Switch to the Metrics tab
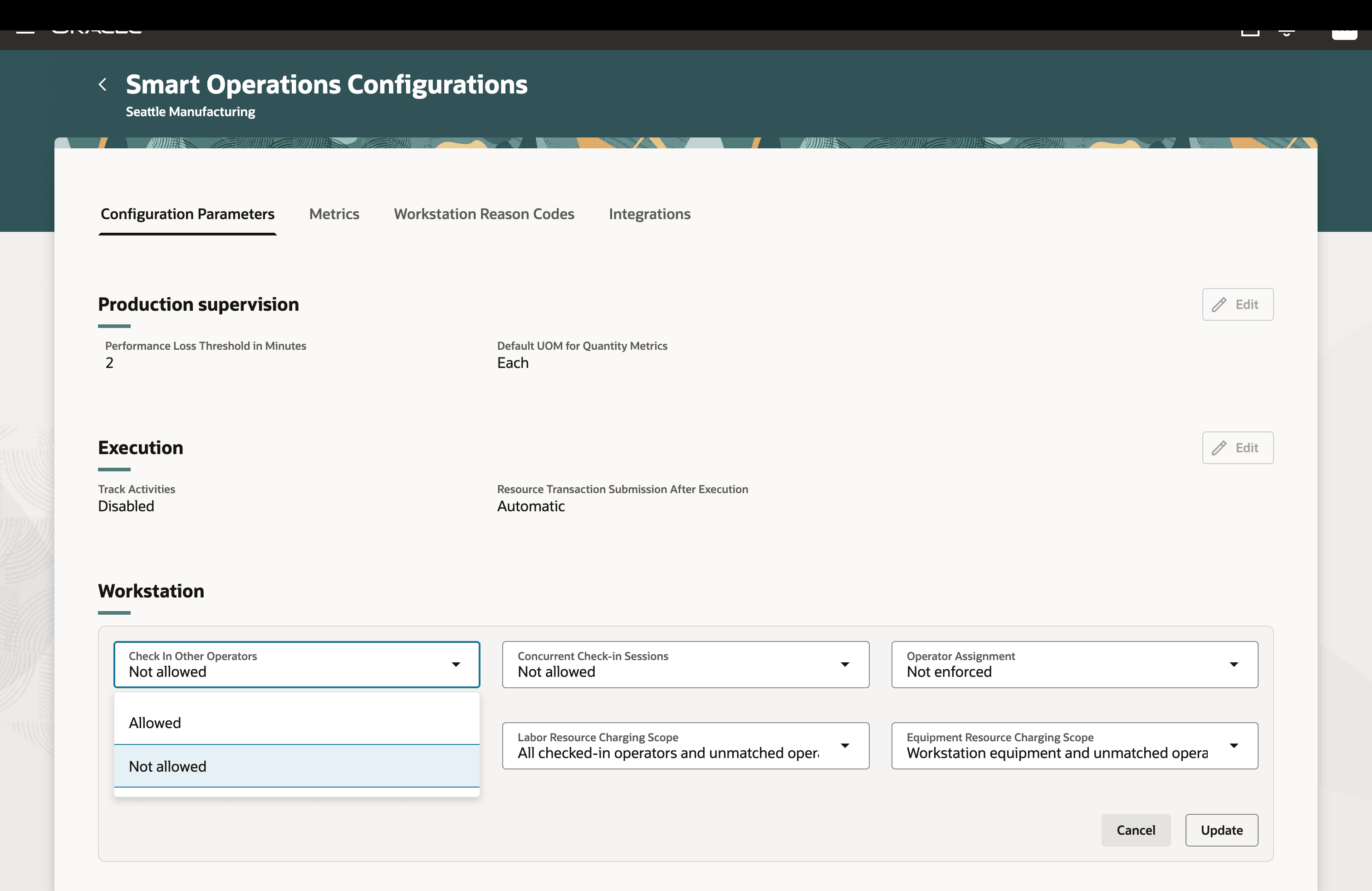Screen dimensions: 1372x891 [x=334, y=214]
